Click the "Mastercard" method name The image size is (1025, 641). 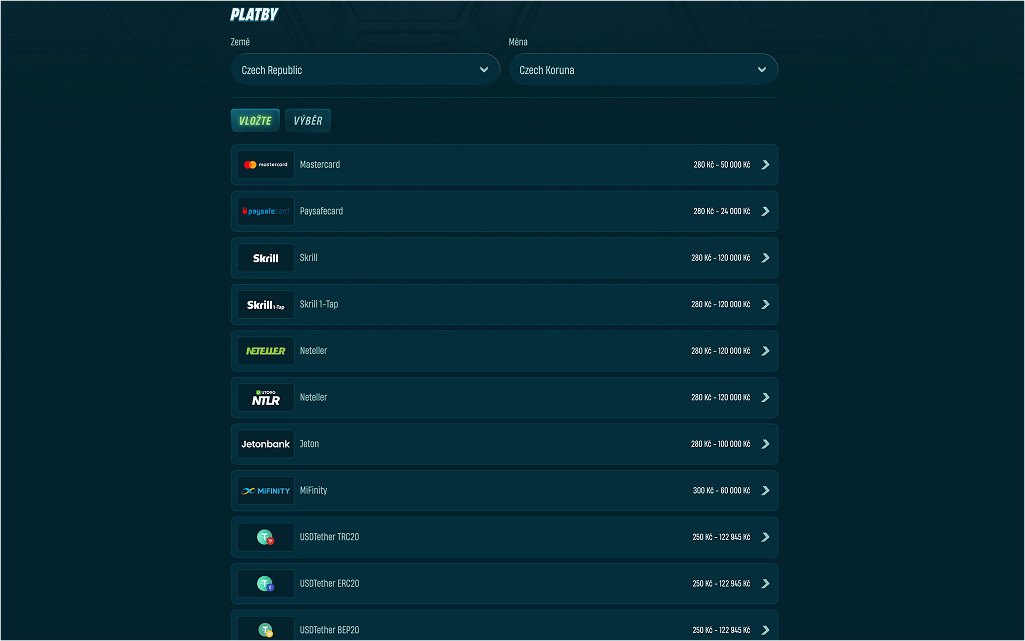tap(320, 165)
